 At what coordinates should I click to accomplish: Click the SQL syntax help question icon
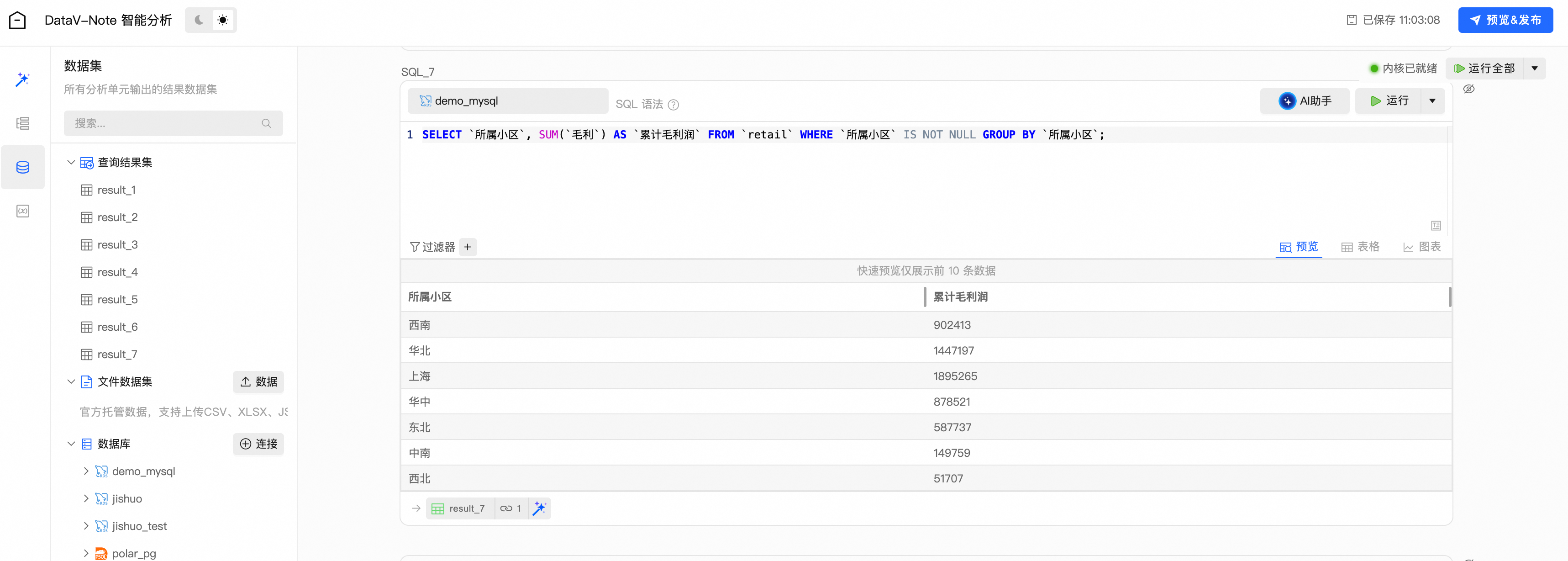click(x=673, y=105)
